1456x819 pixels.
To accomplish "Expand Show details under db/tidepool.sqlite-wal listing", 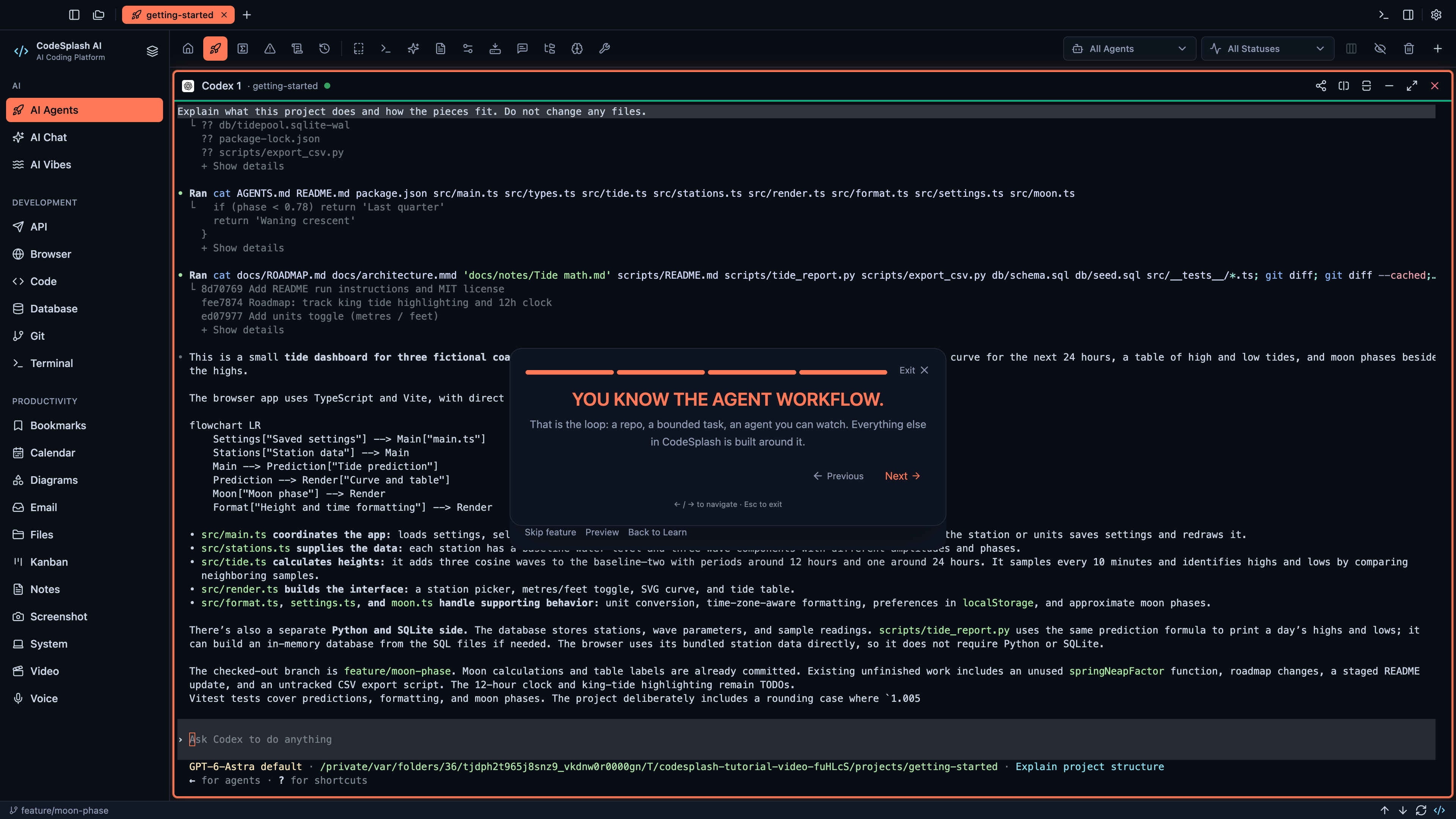I will [x=243, y=166].
